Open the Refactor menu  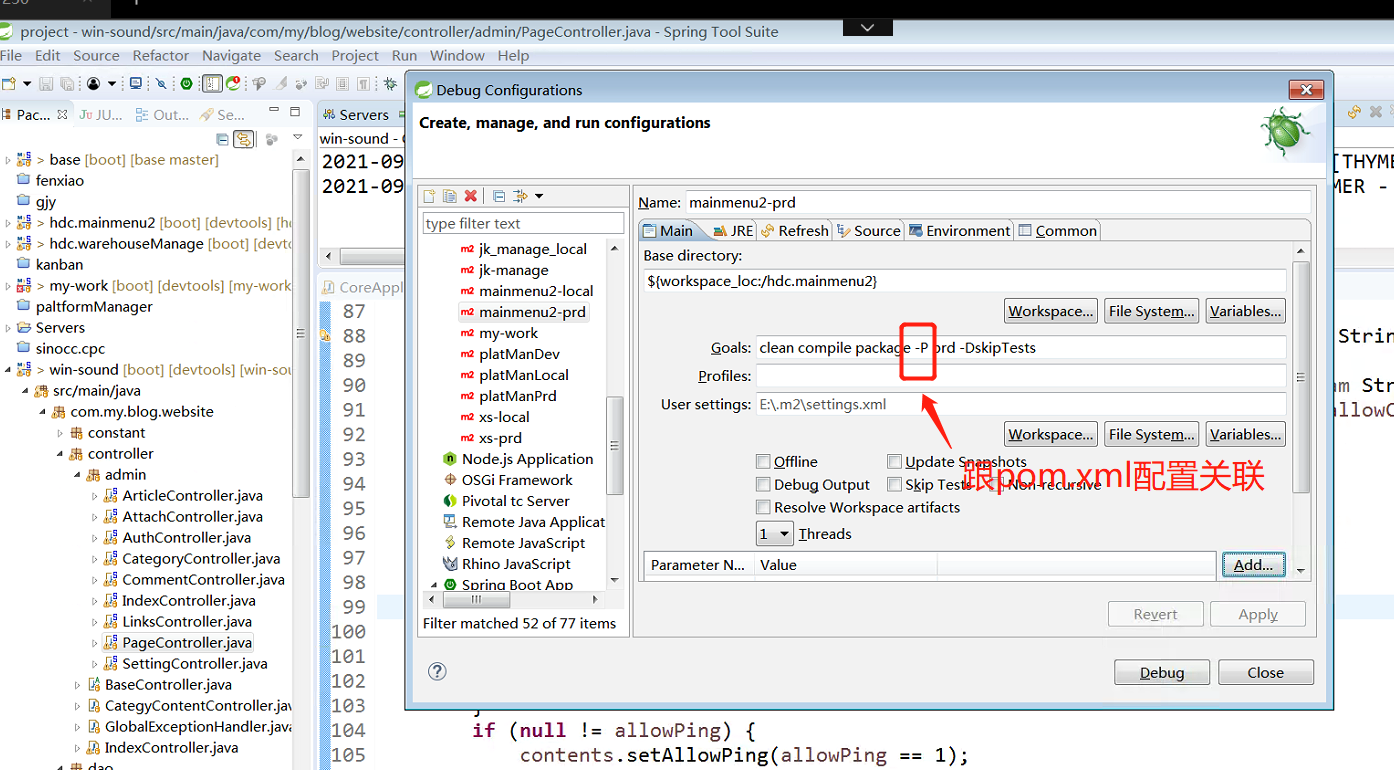pos(160,56)
